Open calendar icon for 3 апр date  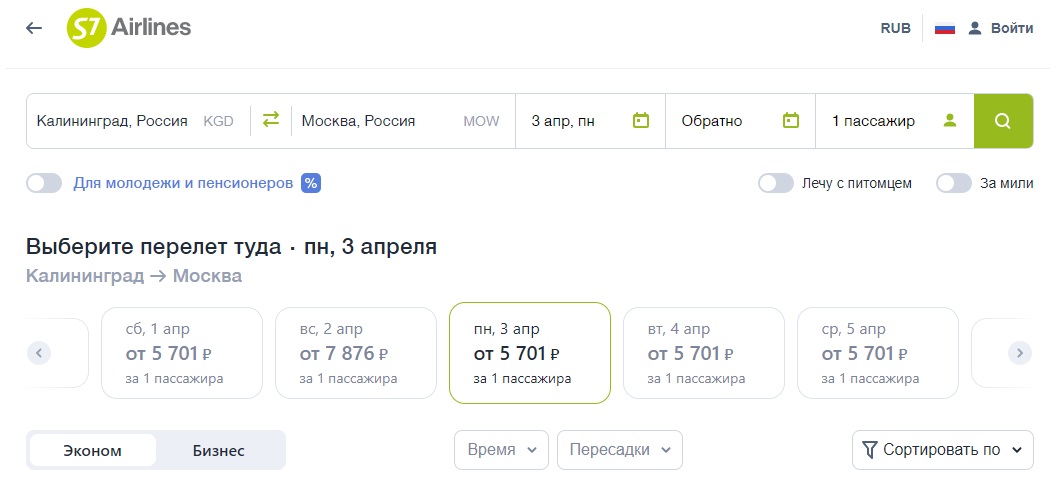(x=641, y=121)
